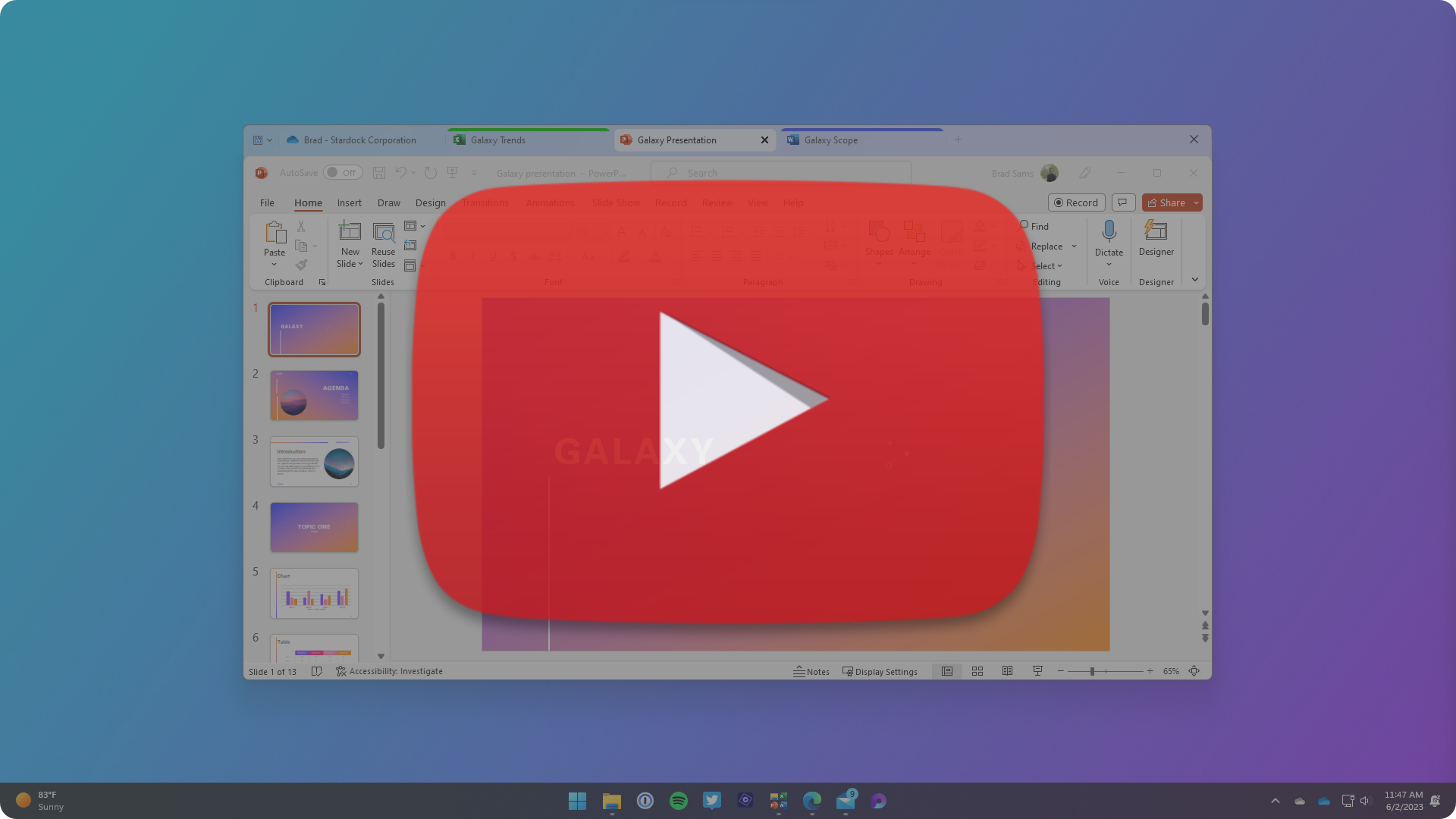Screen dimensions: 1456x819
Task: Start presentation from beginning icon
Action: [453, 173]
